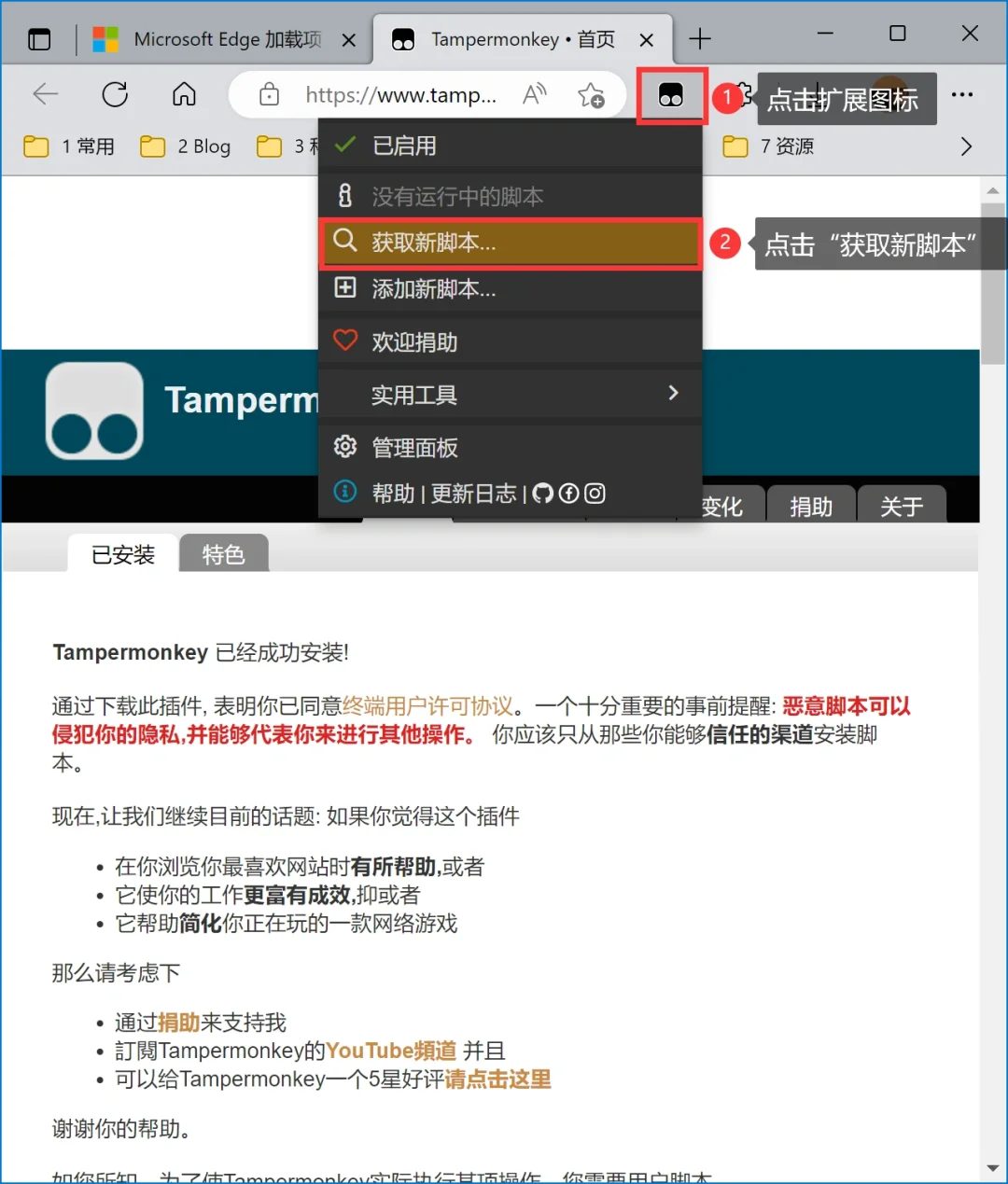
Task: Click the scrollbar up arrow
Action: click(x=992, y=190)
